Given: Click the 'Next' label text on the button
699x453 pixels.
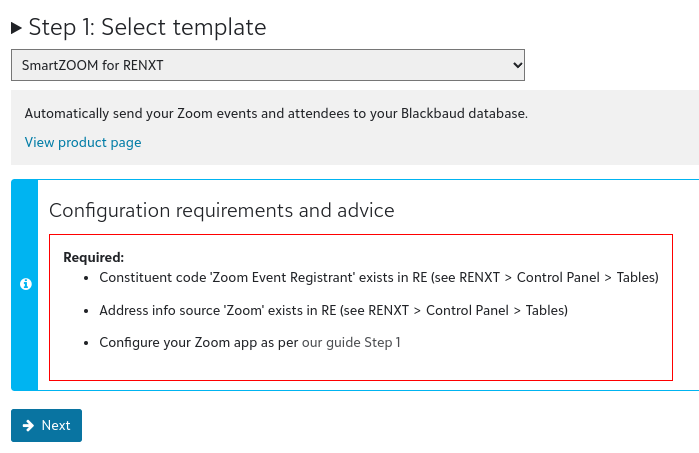Looking at the screenshot, I should coord(56,425).
